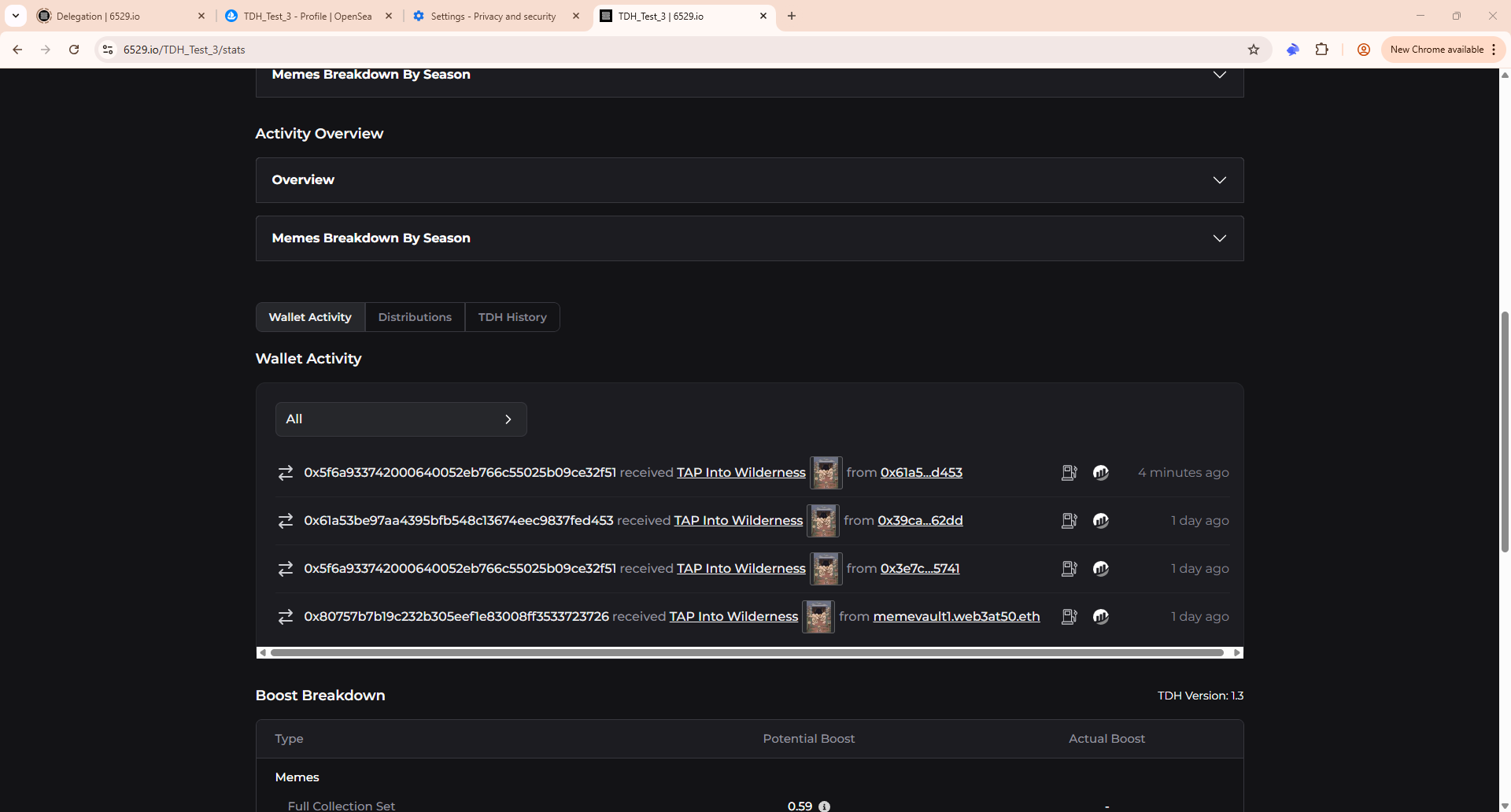Image resolution: width=1511 pixels, height=812 pixels.
Task: Click gas pump icon in memevault1 transaction row
Action: [1069, 617]
